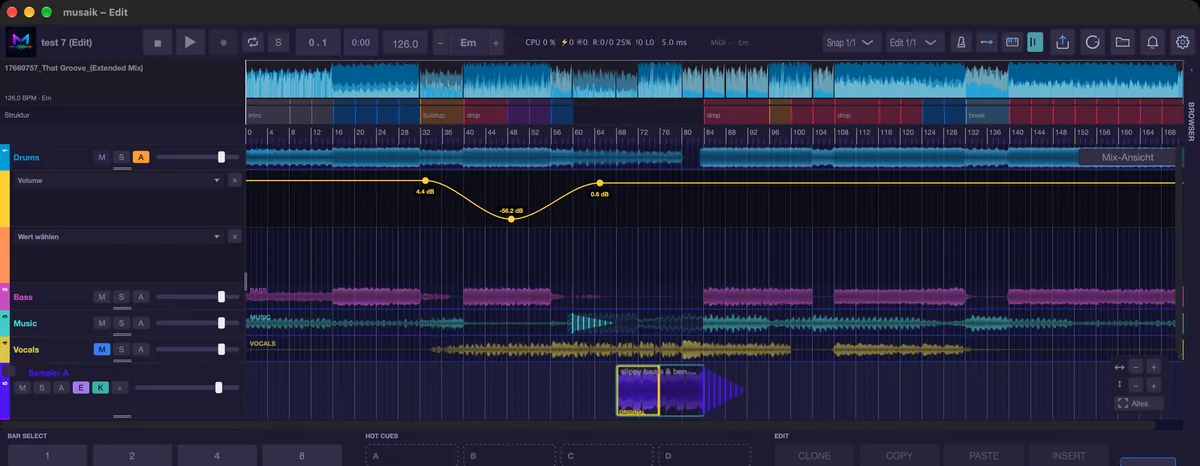Open the folder icon in toolbar
The height and width of the screenshot is (466, 1200).
click(x=1123, y=43)
